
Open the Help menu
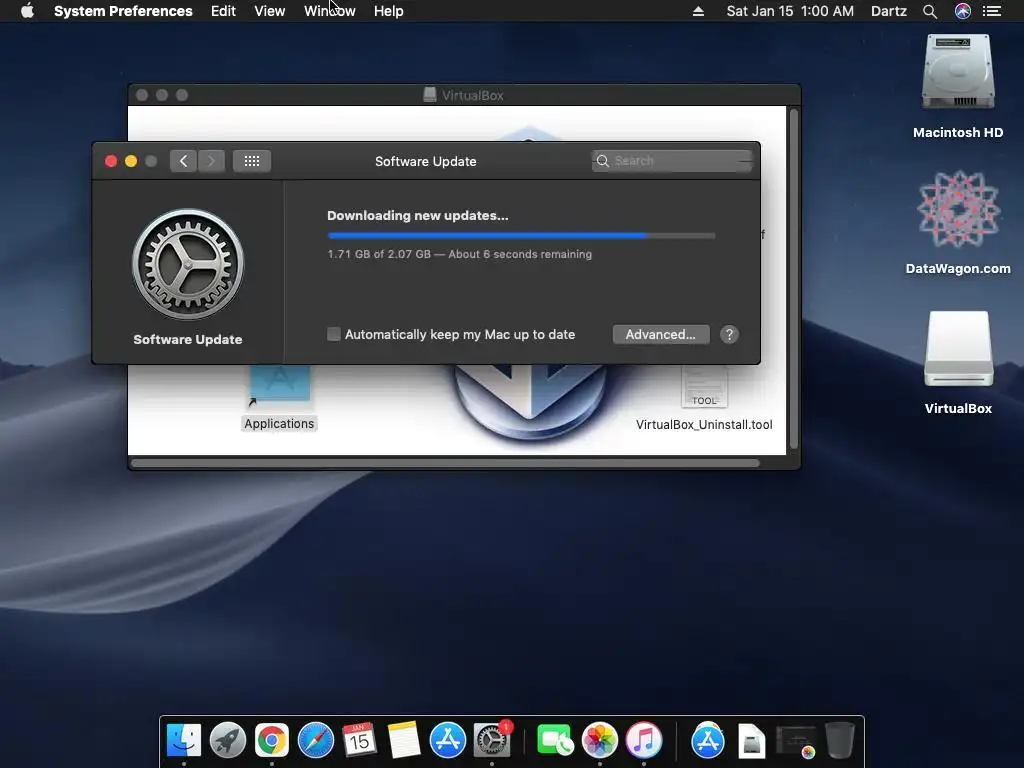(389, 11)
